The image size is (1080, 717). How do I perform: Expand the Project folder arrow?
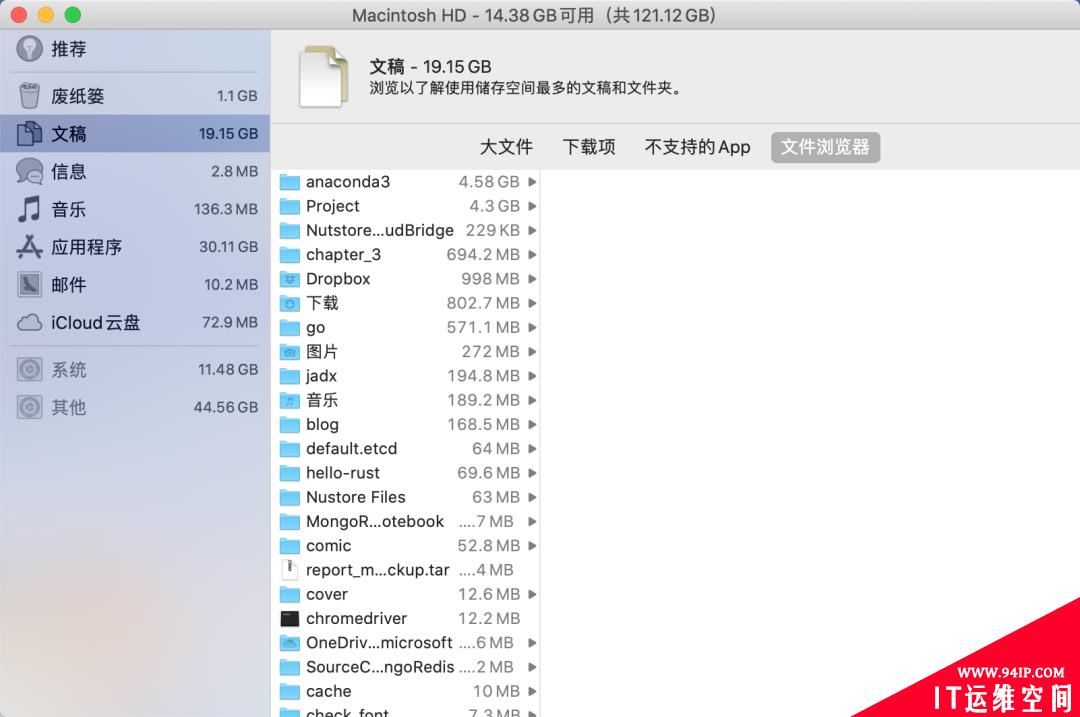click(532, 206)
